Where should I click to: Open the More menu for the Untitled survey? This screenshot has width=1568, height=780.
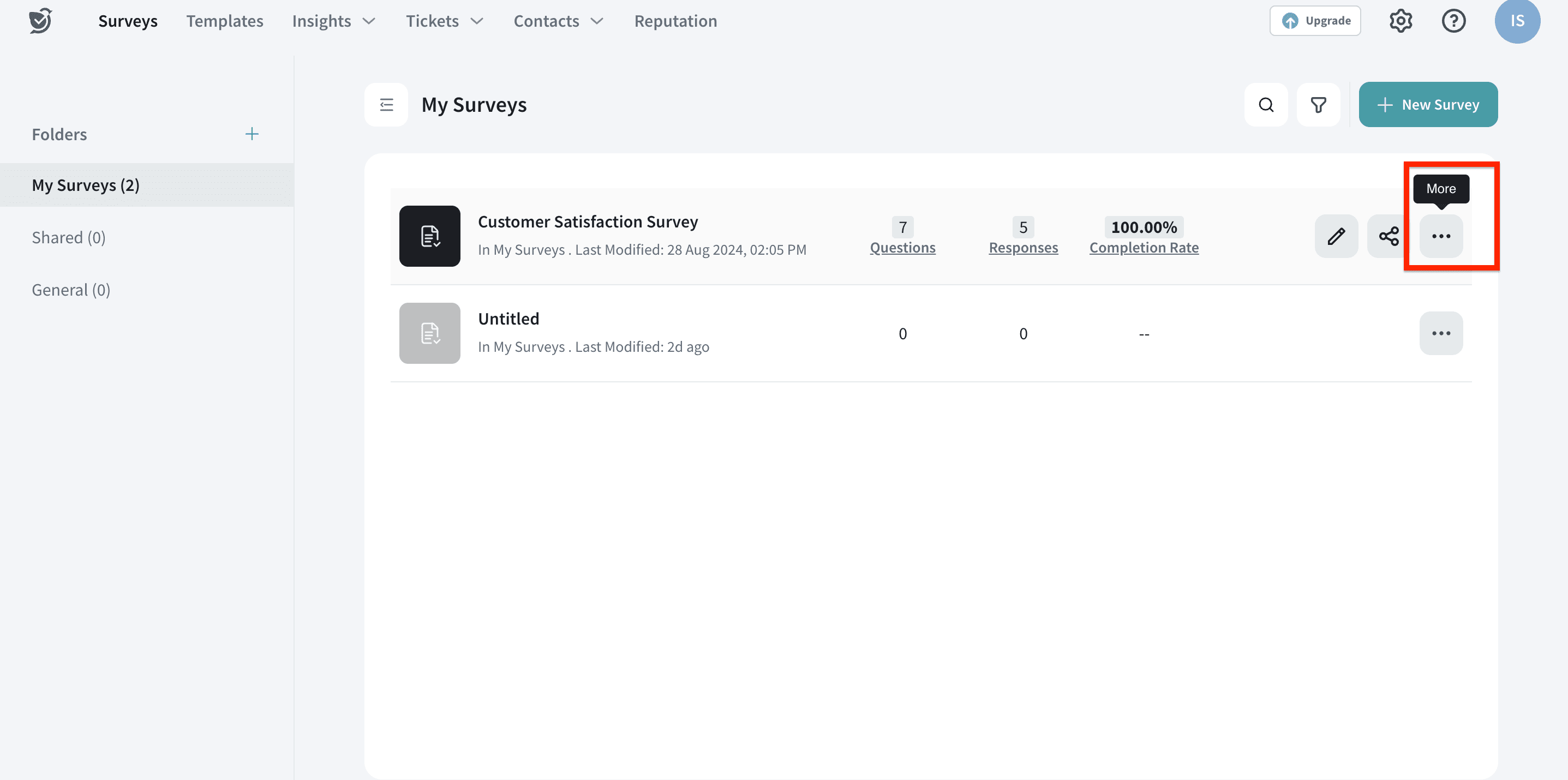coord(1440,333)
